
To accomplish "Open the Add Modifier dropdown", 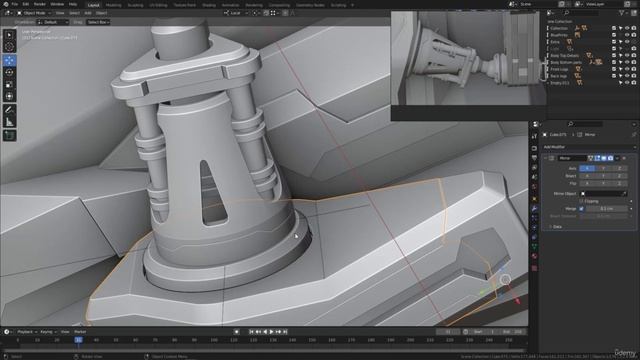I will pos(589,147).
